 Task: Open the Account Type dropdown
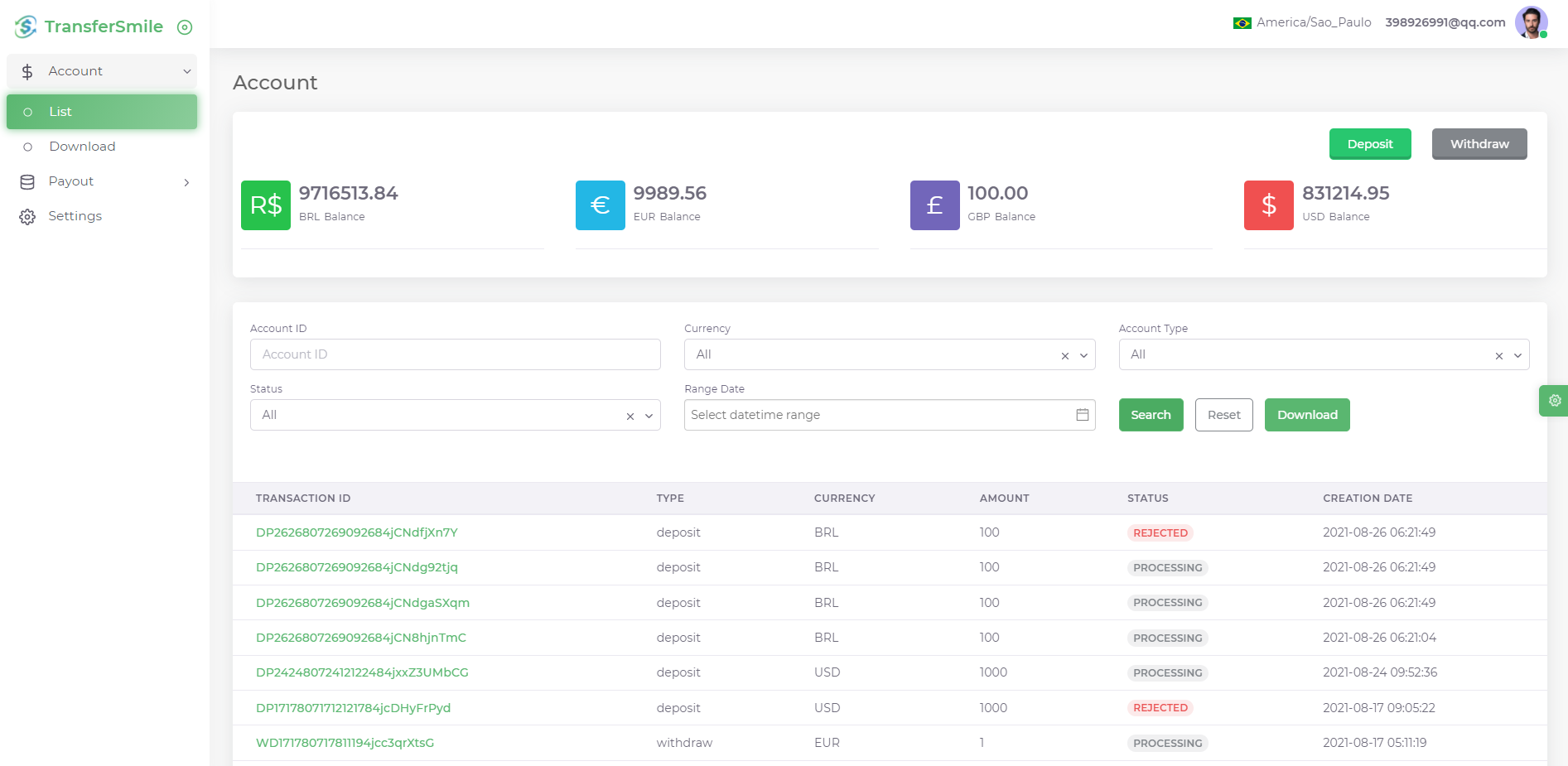click(1517, 356)
